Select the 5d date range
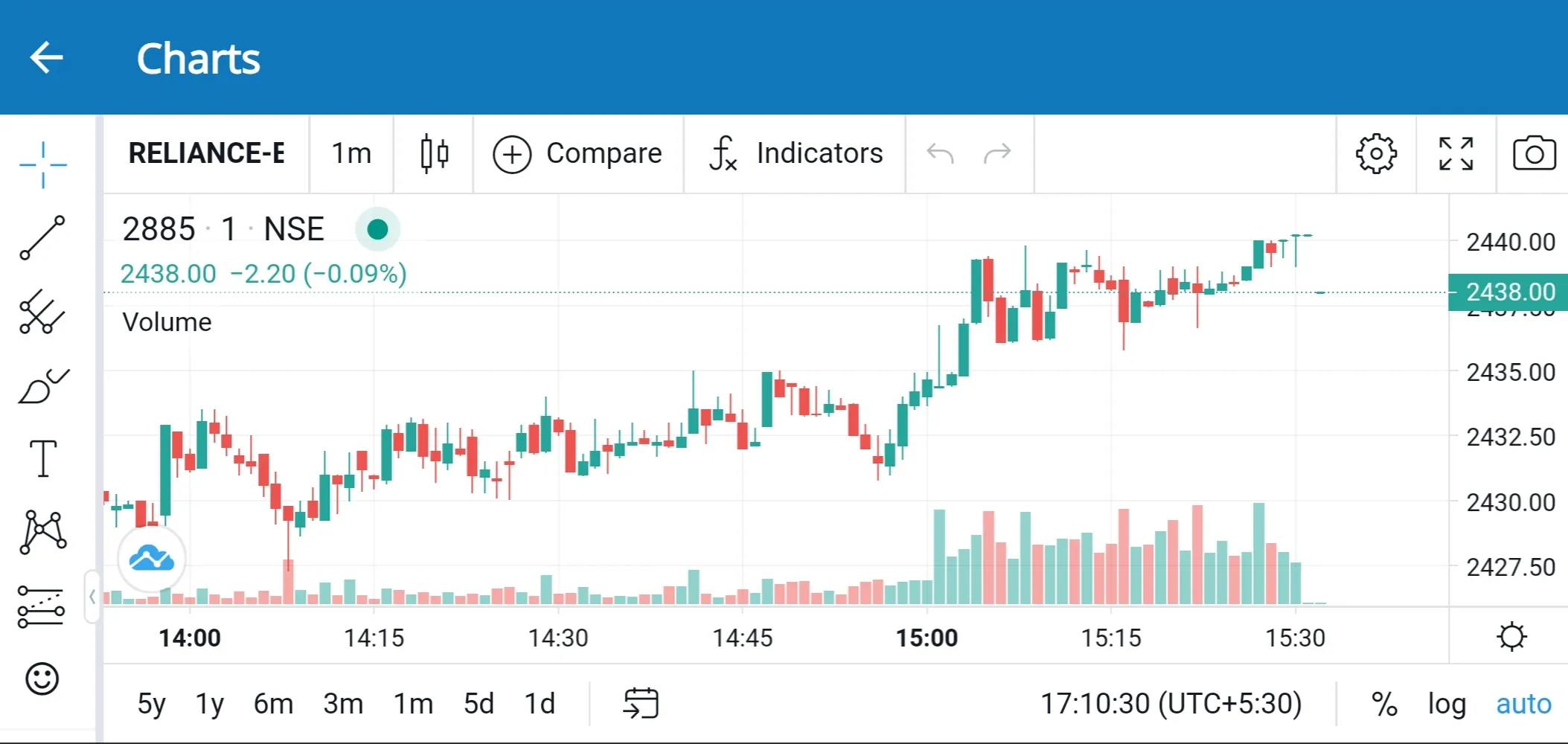Viewport: 1568px width, 744px height. point(479,704)
